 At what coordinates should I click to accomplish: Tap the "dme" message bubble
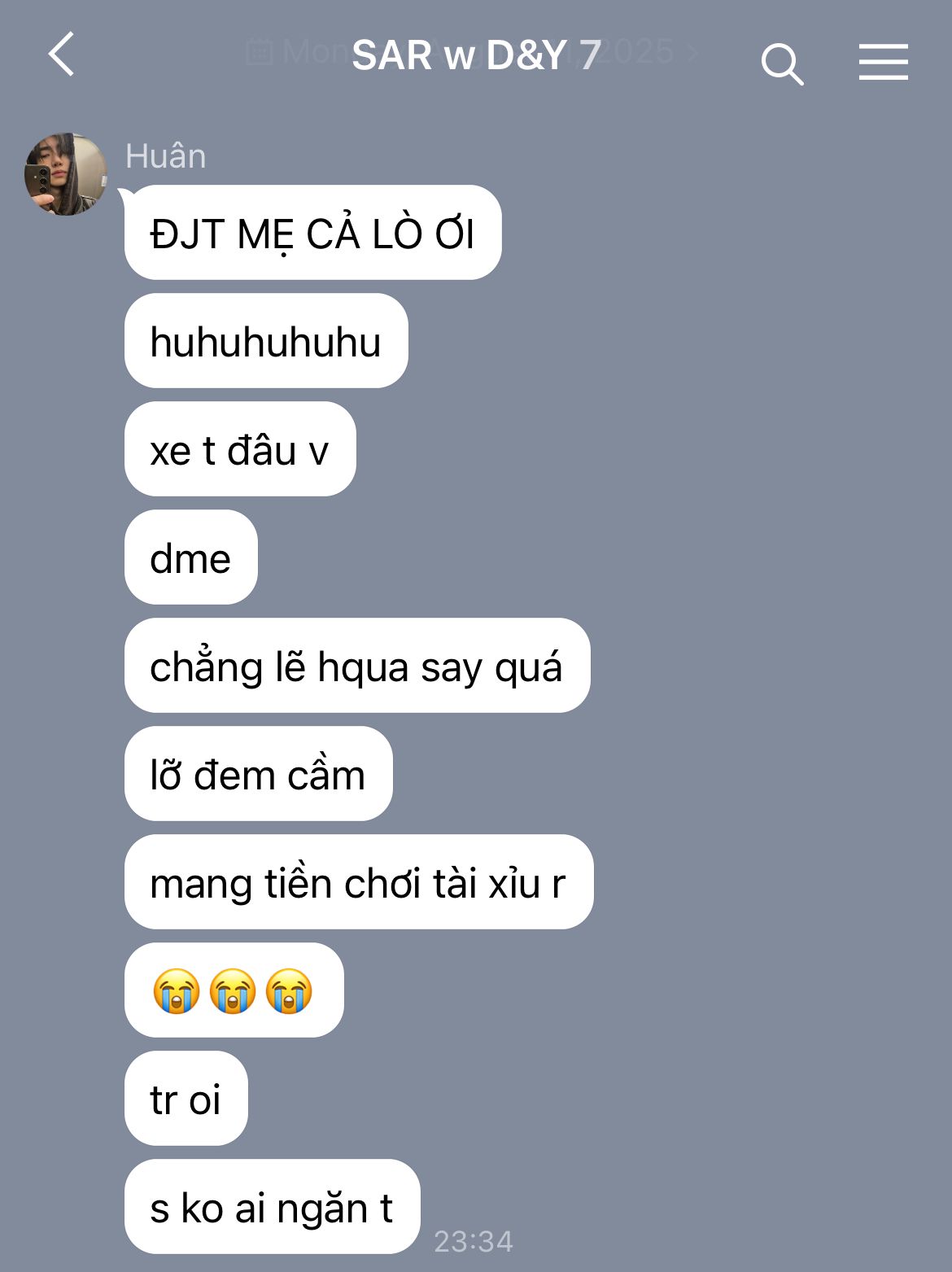(191, 557)
